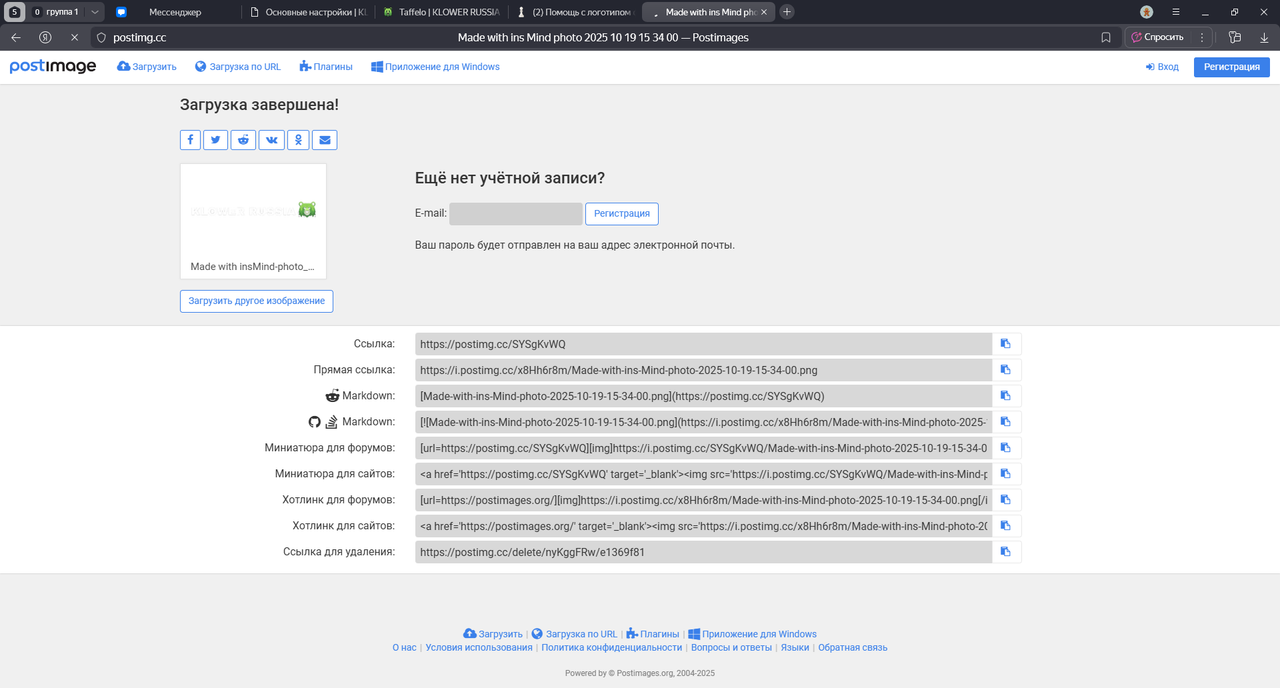This screenshot has height=688, width=1280.
Task: Copy Хотлинк для сайтов code
Action: 1006,526
